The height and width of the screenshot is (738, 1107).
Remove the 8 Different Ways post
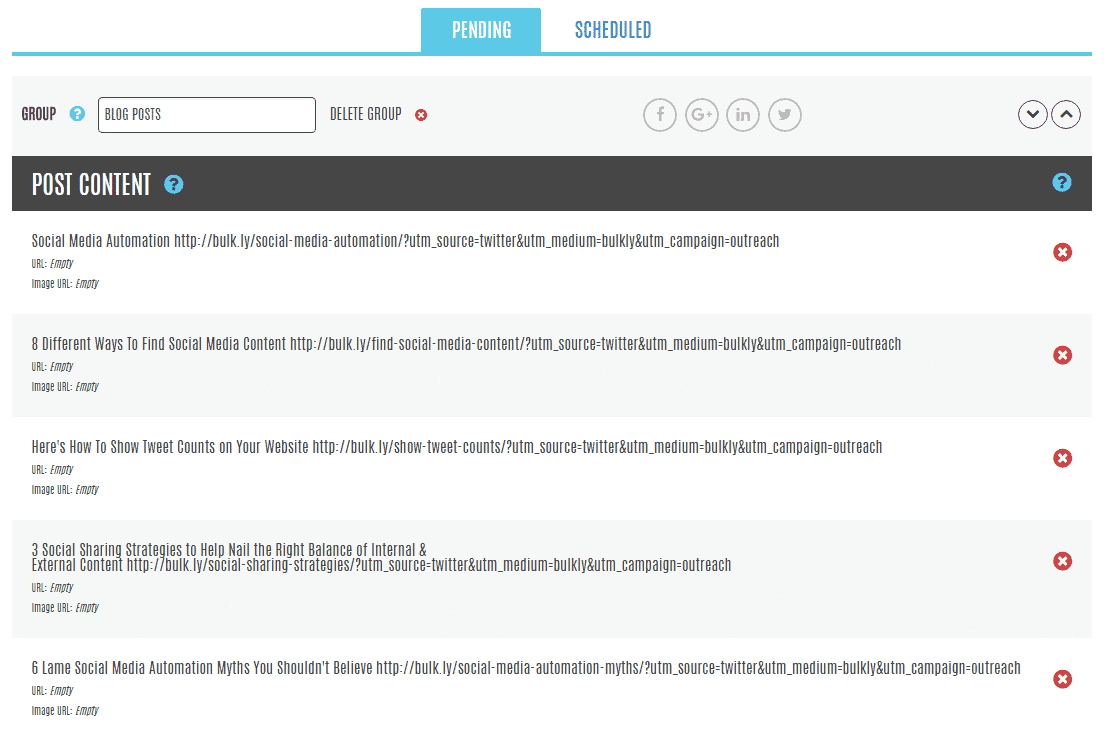1063,355
